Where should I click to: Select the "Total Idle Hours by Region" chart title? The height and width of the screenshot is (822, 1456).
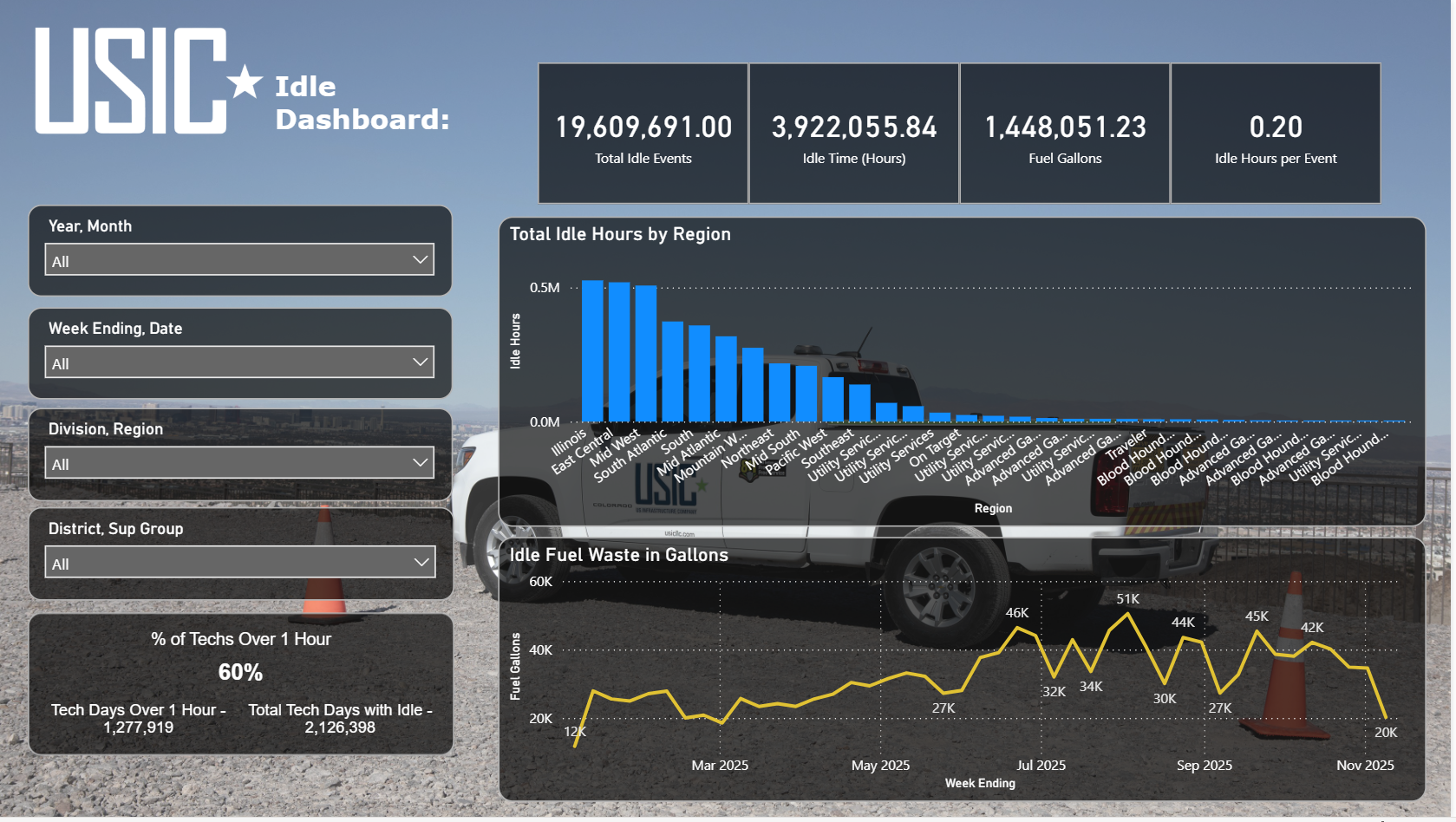pos(620,234)
